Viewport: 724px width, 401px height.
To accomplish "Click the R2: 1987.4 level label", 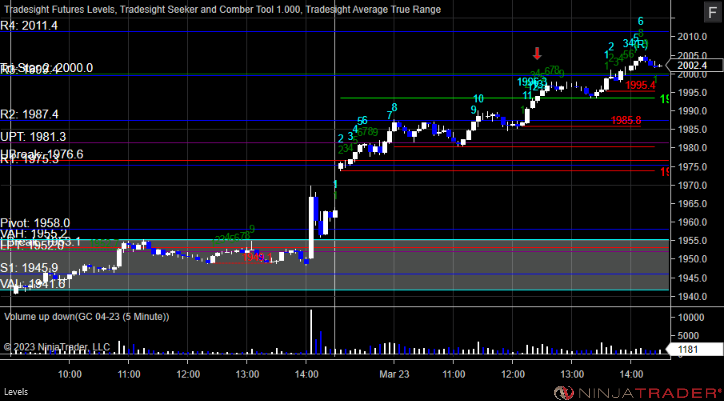I will tap(30, 114).
